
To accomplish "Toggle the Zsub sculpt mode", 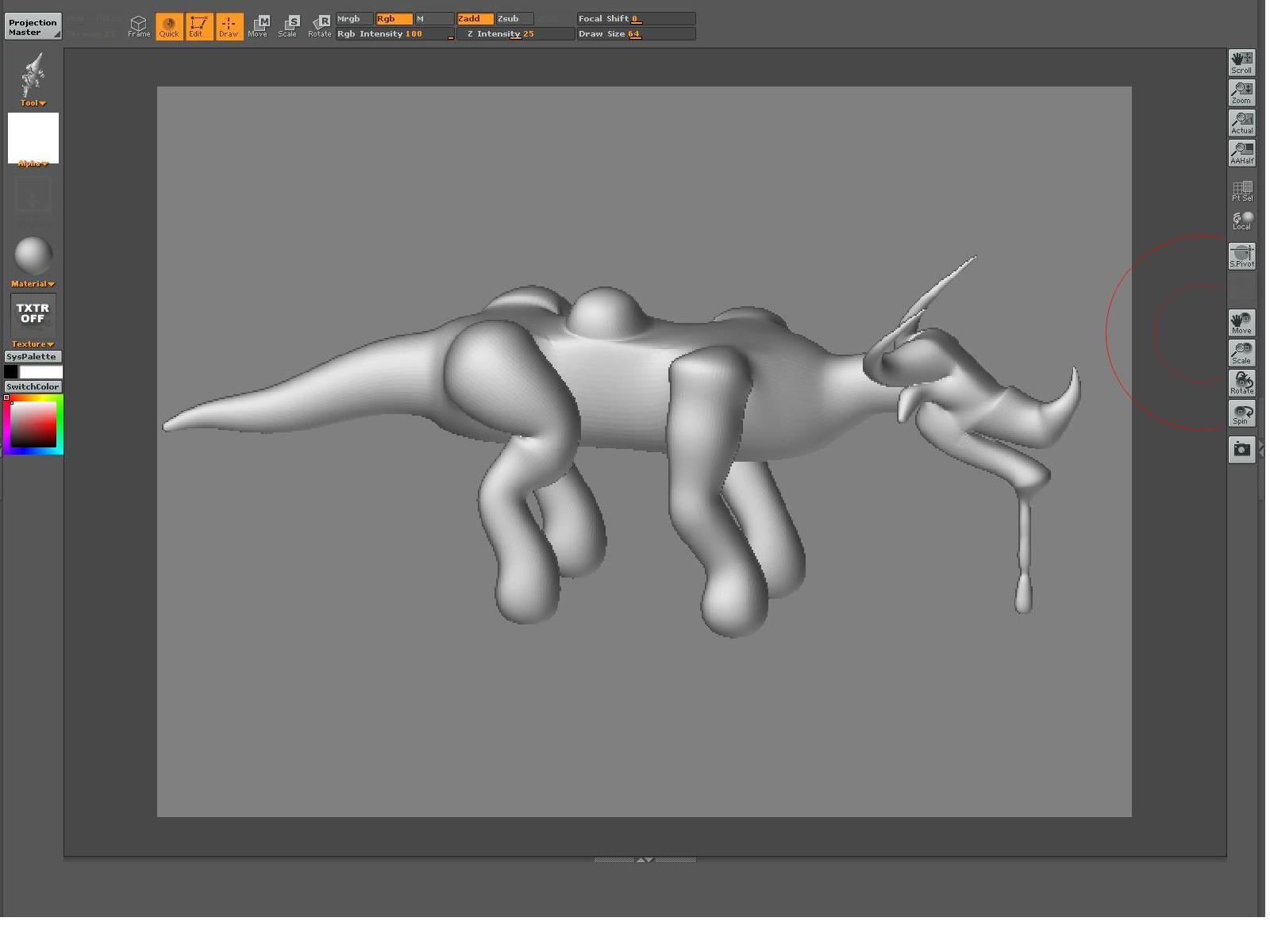I will click(514, 18).
